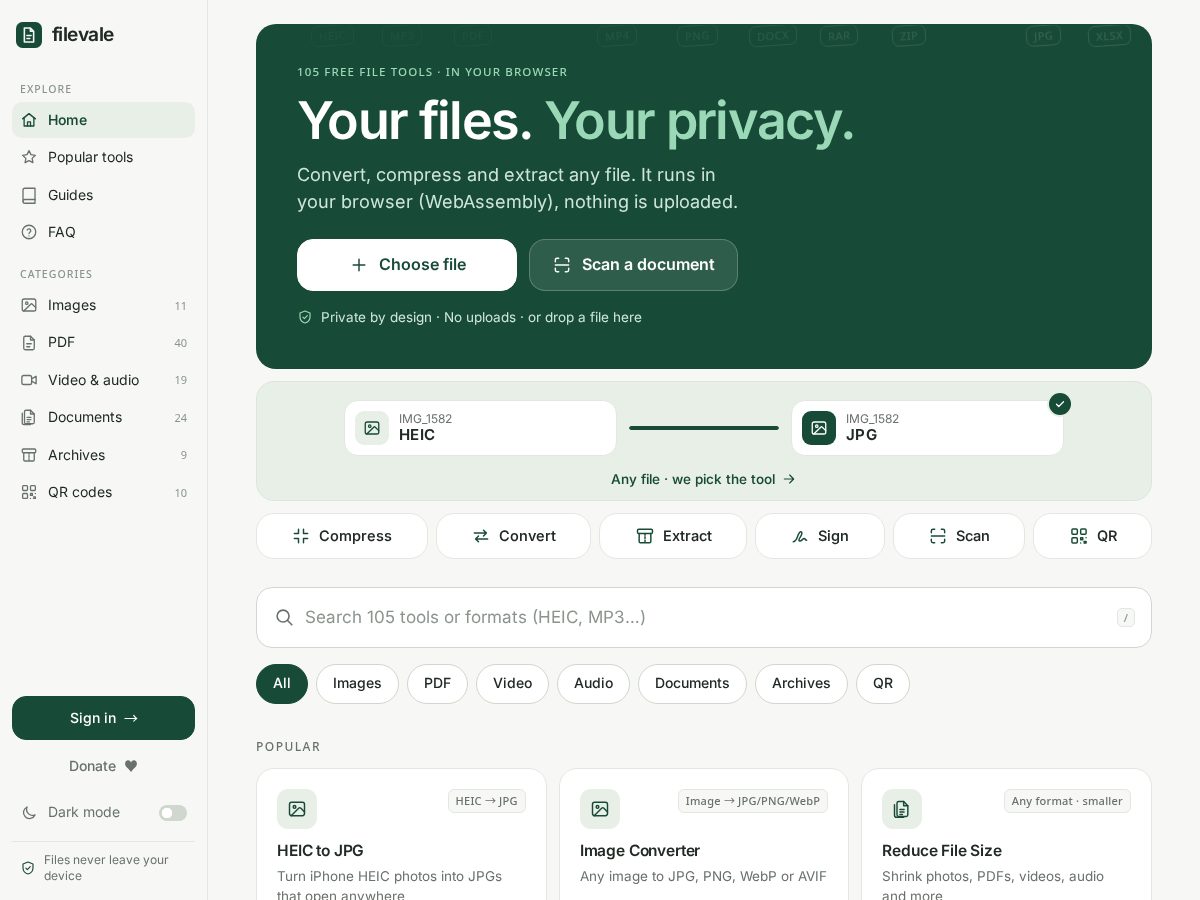
Task: Select the Archives filter chip
Action: [801, 684]
